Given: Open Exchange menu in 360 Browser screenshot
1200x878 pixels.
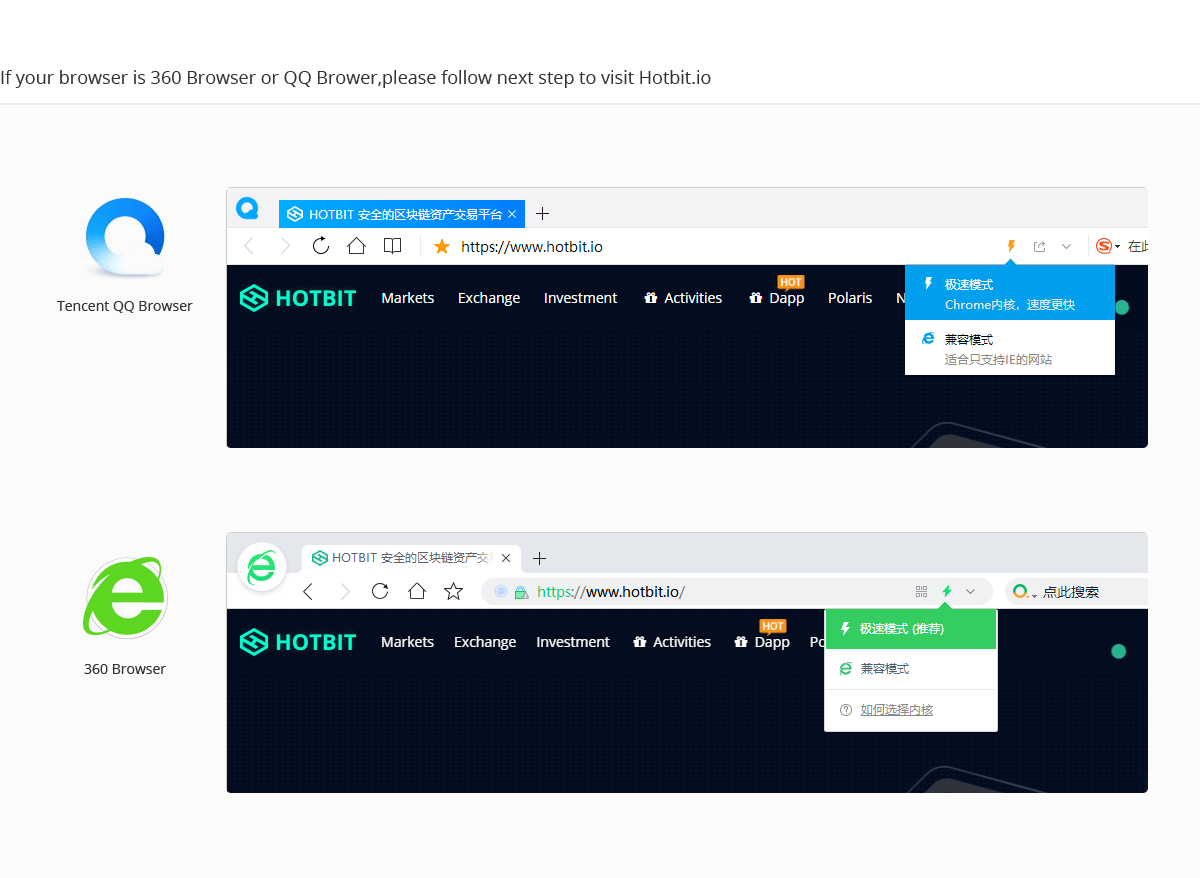Looking at the screenshot, I should 485,642.
